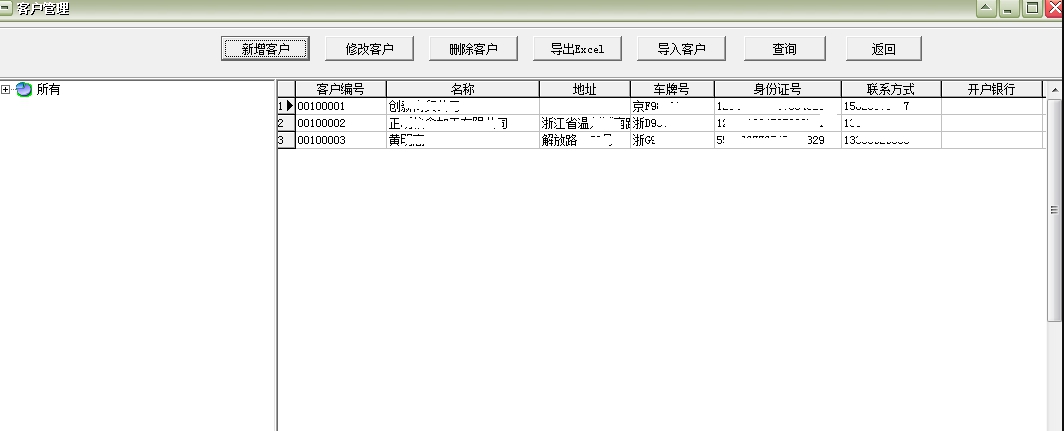Click the 返回 button

click(x=884, y=49)
